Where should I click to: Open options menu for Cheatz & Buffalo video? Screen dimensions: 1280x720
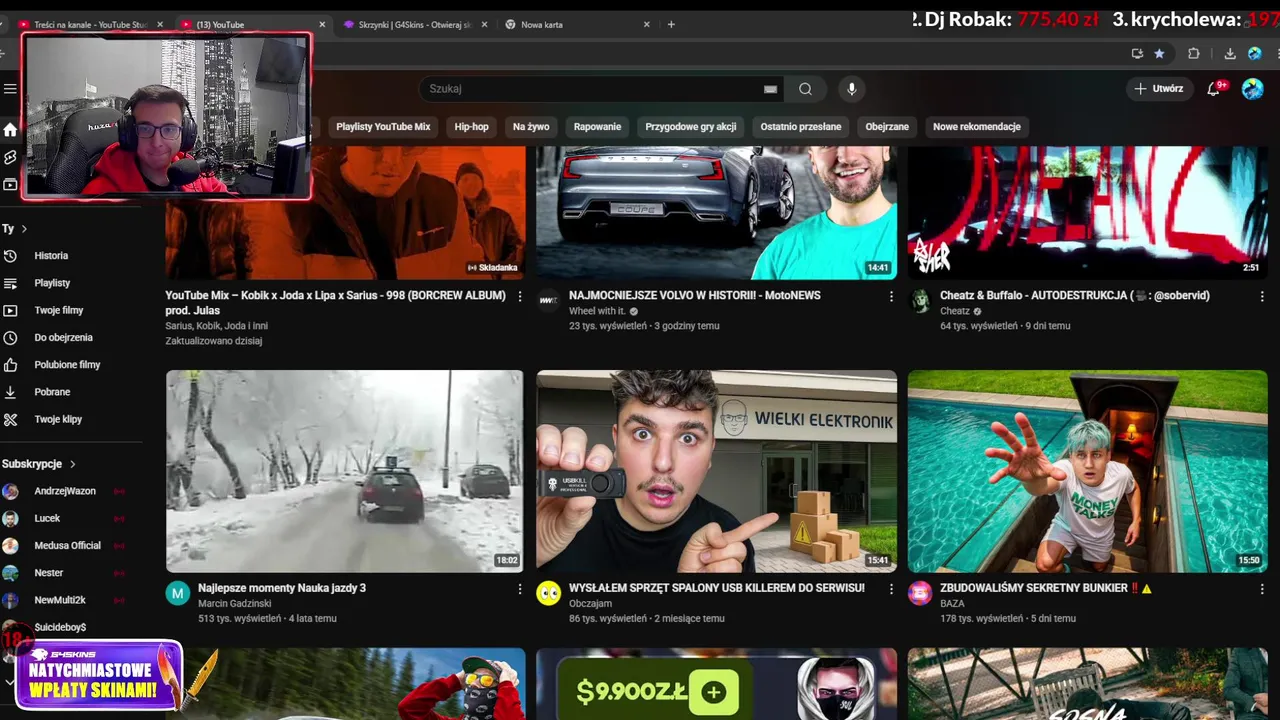tap(1262, 297)
